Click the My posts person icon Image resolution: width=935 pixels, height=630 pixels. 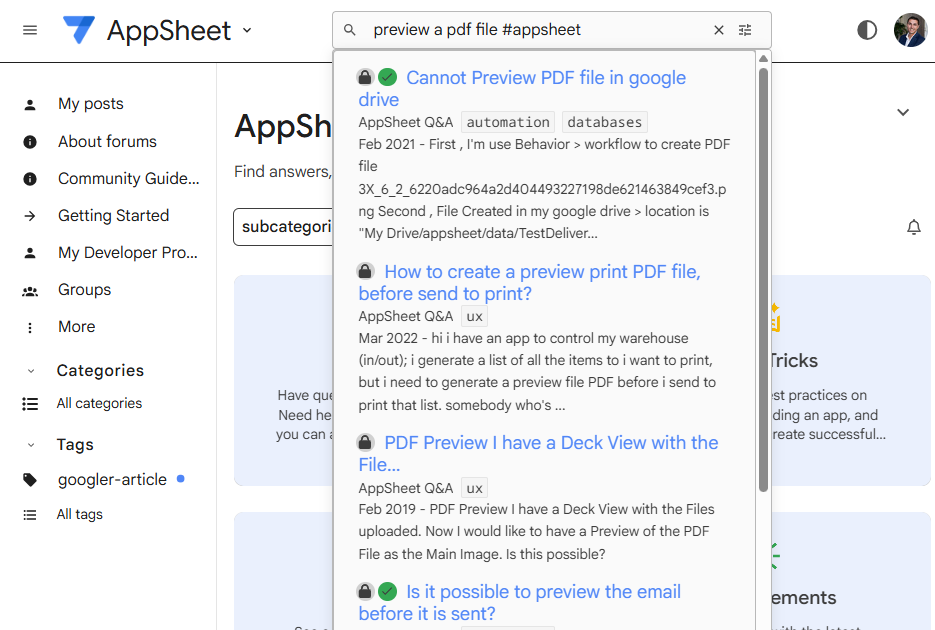30,105
